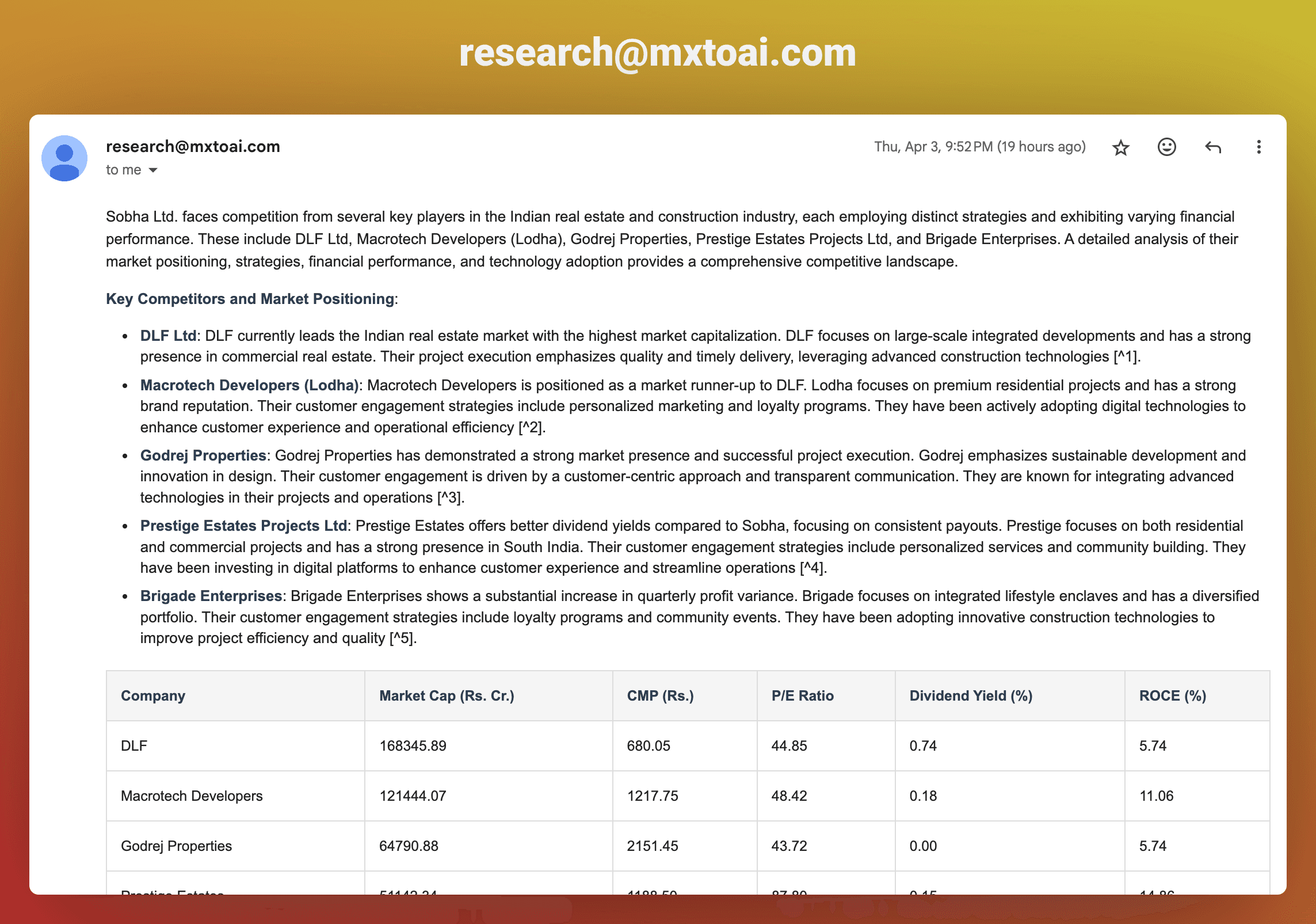1316x924 pixels.
Task: Click the footnote reference [^1] after DLF paragraph
Action: [1125, 357]
